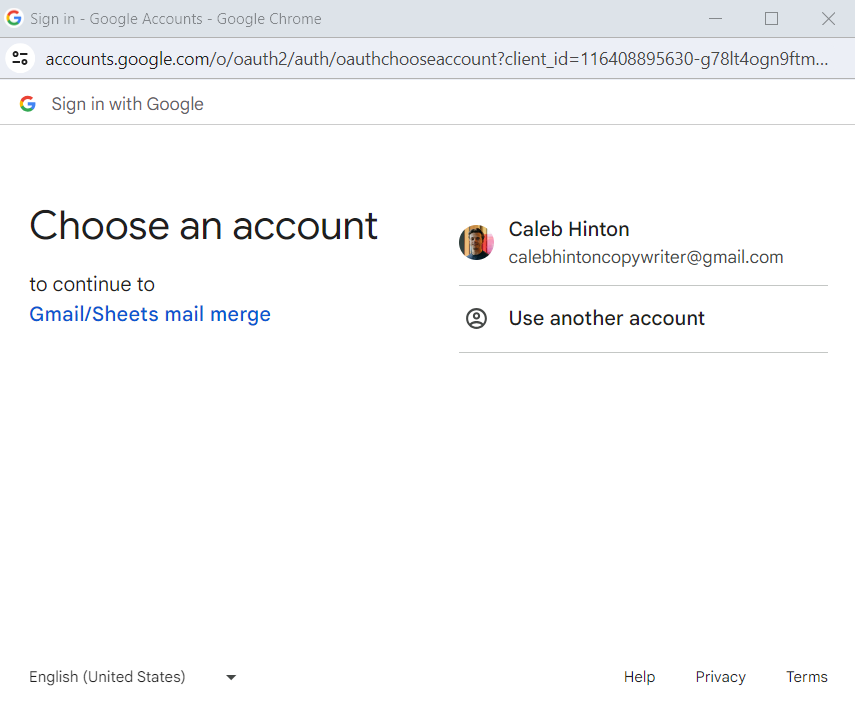This screenshot has height=713, width=855.
Task: Click the Sign in with Google text
Action: coord(127,104)
